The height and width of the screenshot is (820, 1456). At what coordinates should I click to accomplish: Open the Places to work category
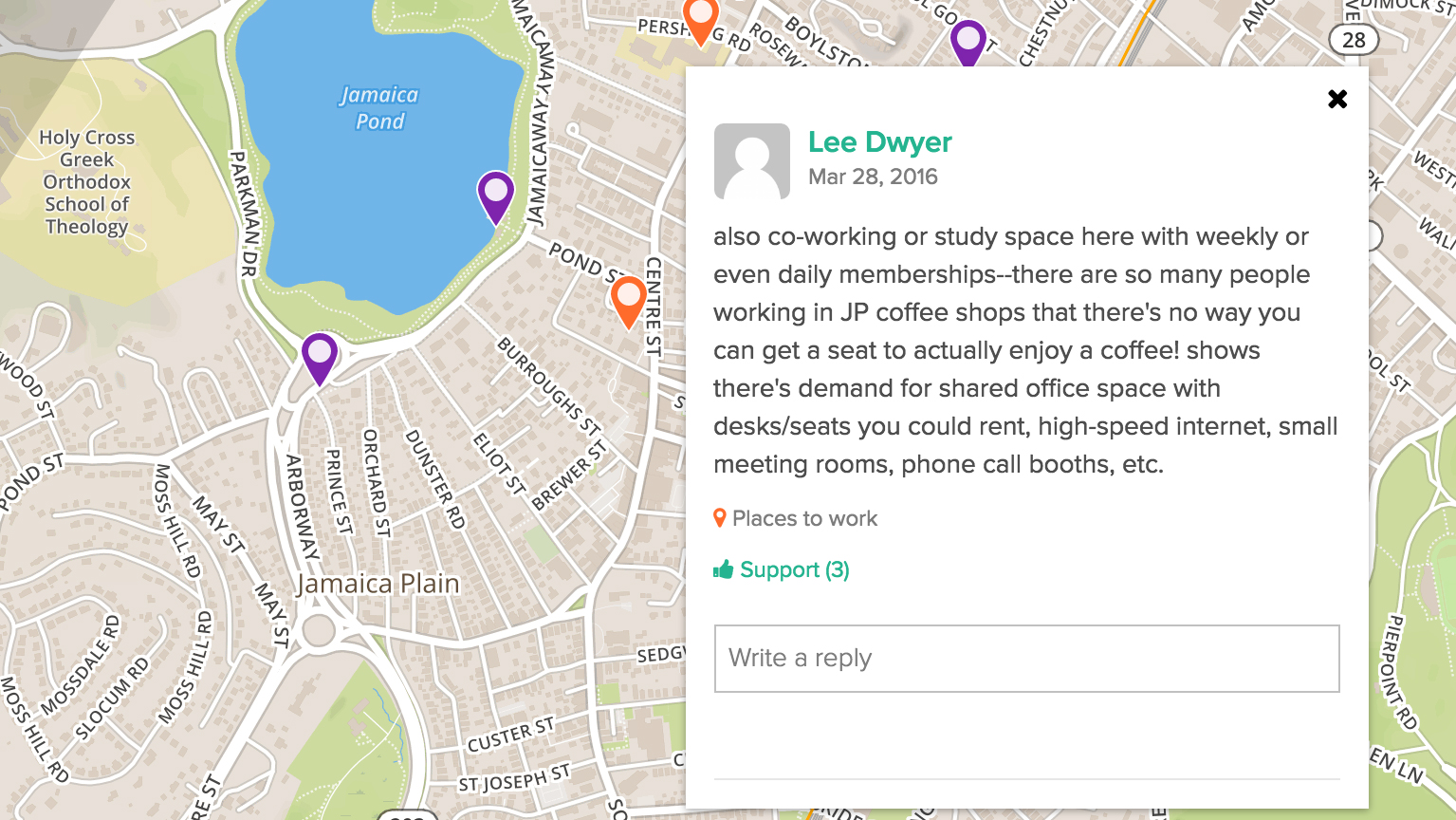click(x=804, y=518)
